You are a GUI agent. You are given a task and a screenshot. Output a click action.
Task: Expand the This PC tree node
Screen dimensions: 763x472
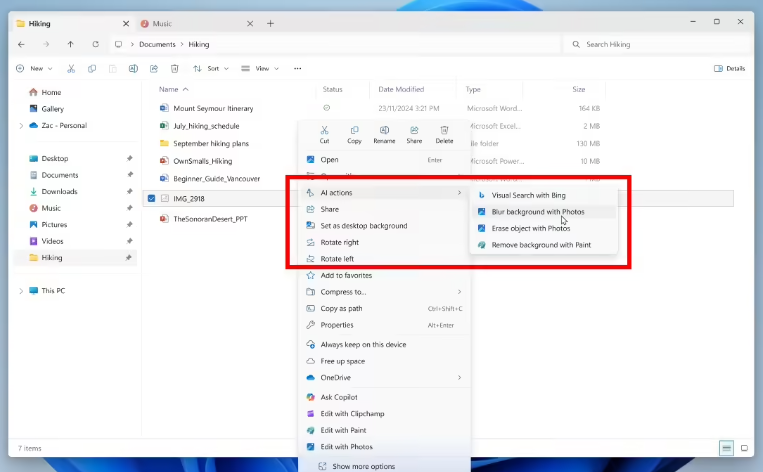[x=21, y=291]
